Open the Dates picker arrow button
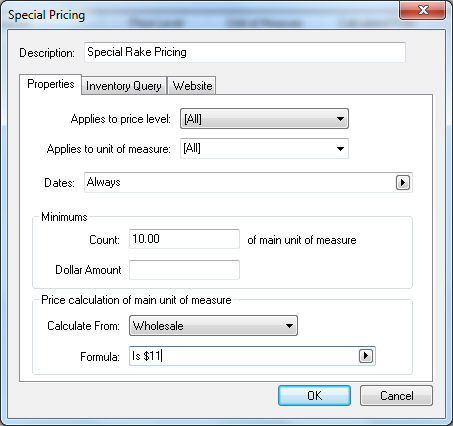This screenshot has height=426, width=453. pos(403,182)
